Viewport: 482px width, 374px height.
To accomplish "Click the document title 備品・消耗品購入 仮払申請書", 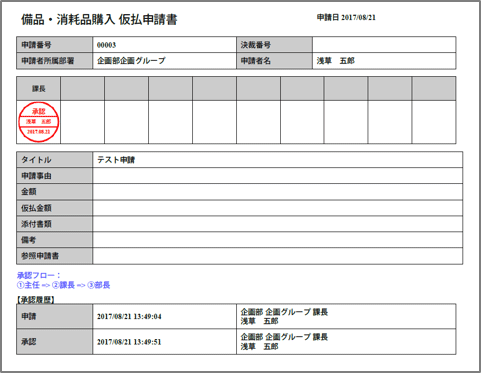I will pyautogui.click(x=99, y=19).
